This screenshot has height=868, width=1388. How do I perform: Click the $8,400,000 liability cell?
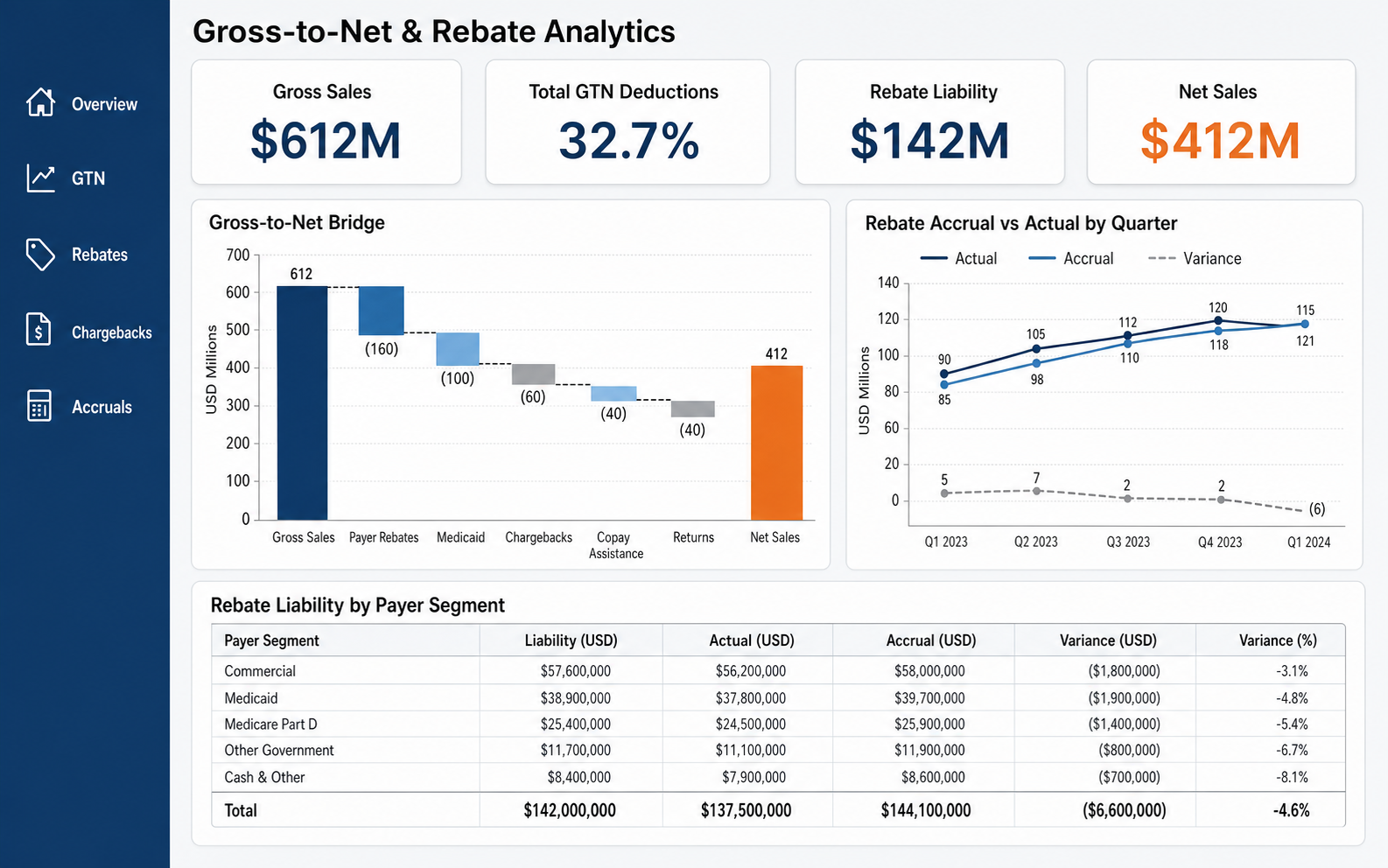579,777
